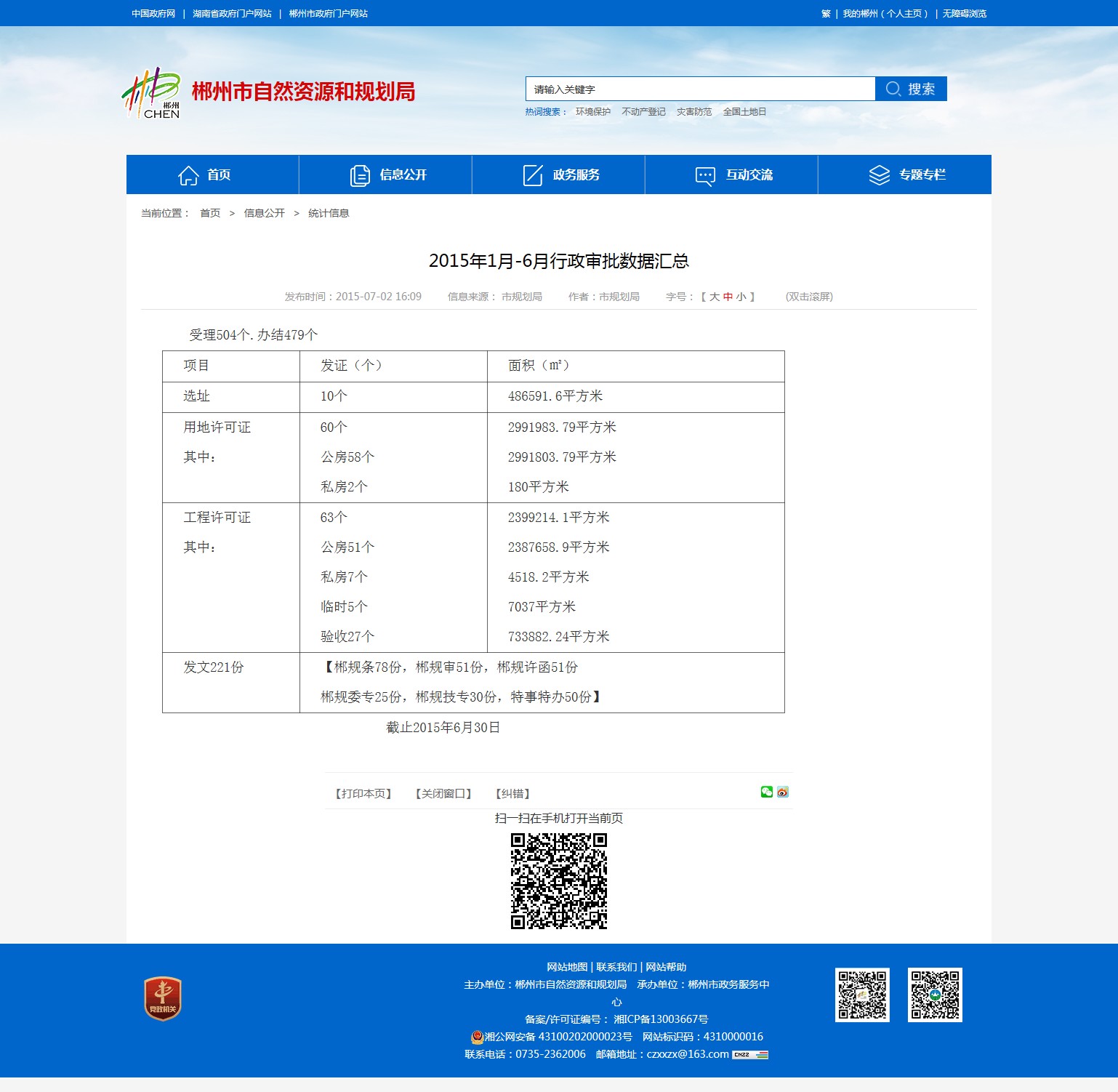Open the 专题专栏 navigation tab
Image resolution: width=1118 pixels, height=1092 pixels.
point(905,174)
